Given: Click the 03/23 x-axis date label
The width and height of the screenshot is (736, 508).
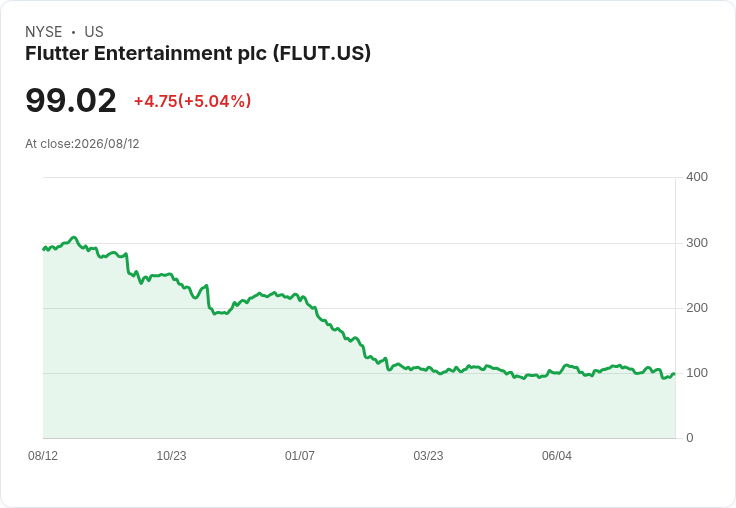Looking at the screenshot, I should pyautogui.click(x=428, y=455).
